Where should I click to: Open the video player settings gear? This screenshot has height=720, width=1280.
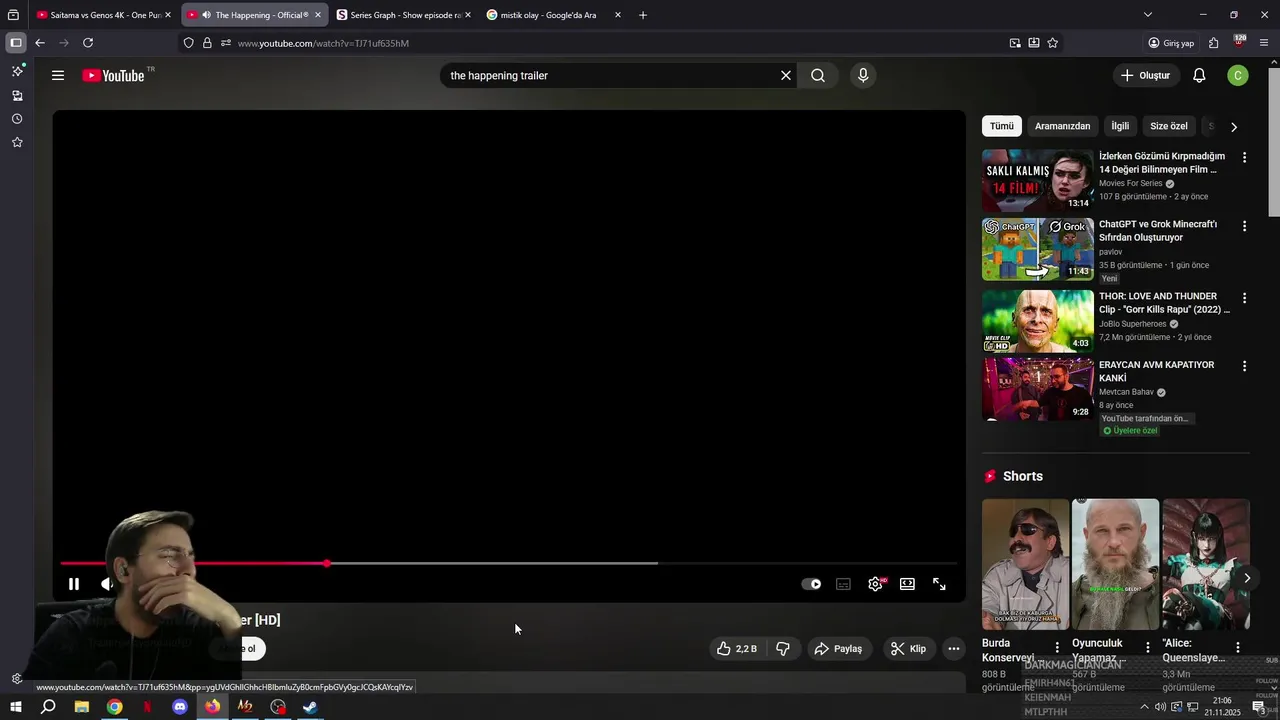tap(876, 584)
